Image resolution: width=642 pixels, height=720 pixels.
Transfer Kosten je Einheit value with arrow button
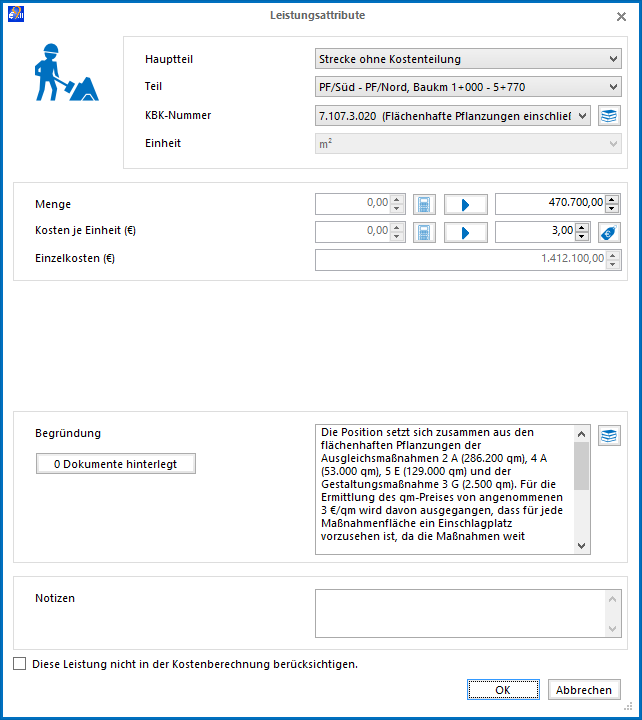tap(466, 232)
